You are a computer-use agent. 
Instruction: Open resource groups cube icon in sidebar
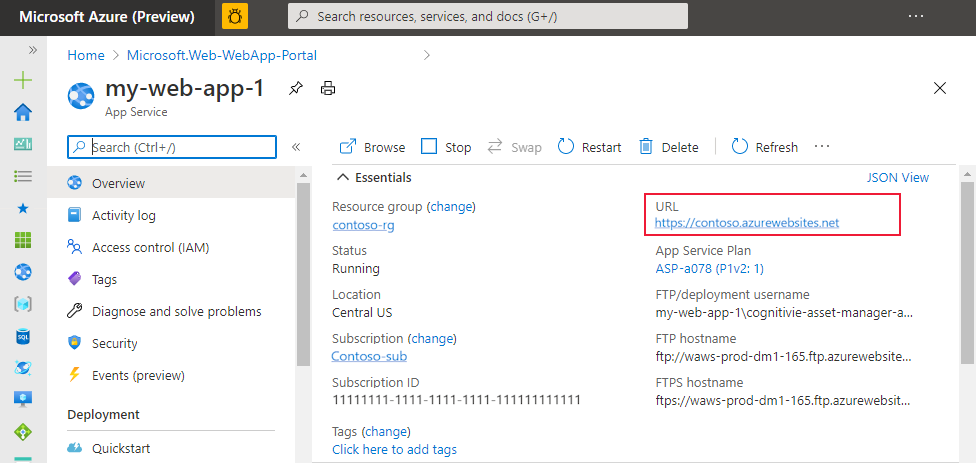coord(23,304)
